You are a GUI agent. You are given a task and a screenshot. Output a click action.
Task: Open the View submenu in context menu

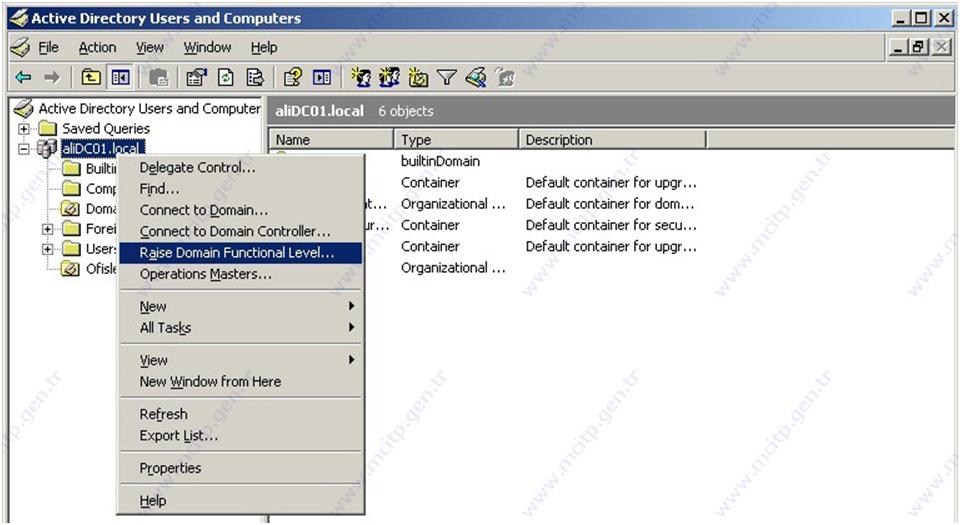[241, 360]
